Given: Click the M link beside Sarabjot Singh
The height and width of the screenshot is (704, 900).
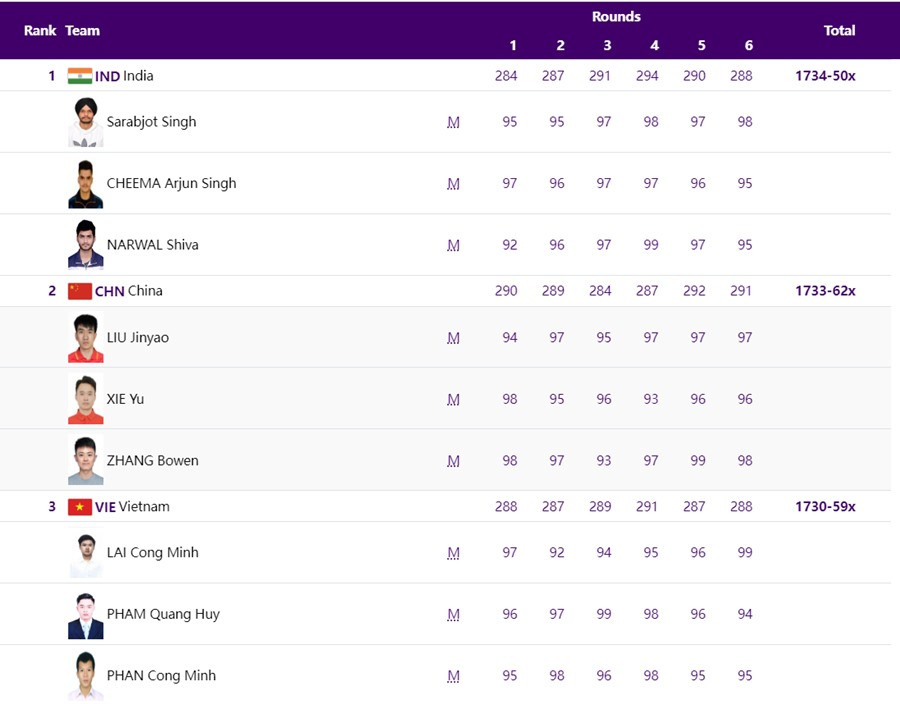Looking at the screenshot, I should pos(453,122).
